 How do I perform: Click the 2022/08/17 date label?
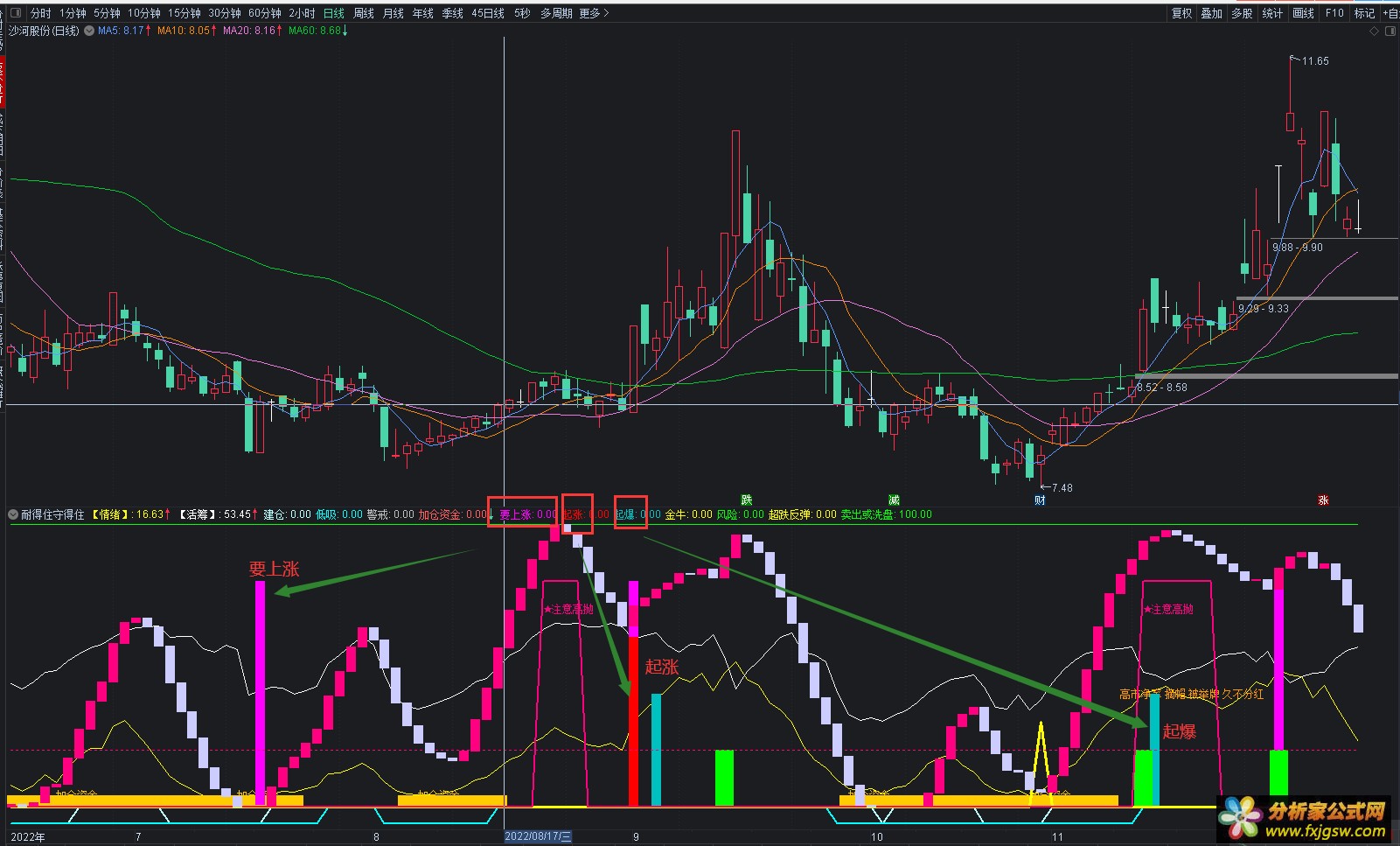539,837
